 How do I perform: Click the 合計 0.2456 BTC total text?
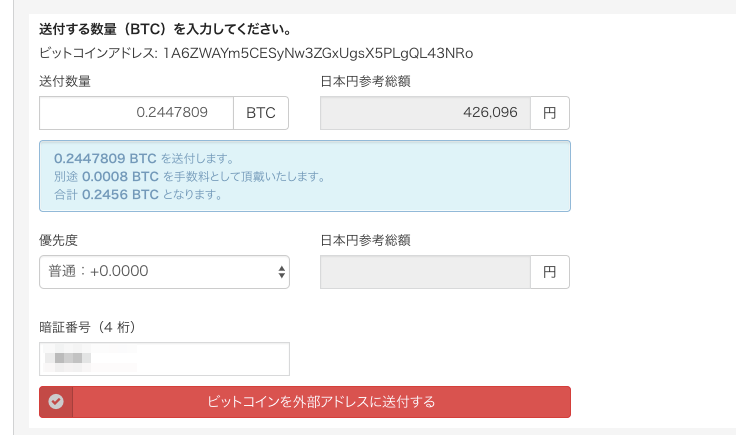tap(106, 194)
